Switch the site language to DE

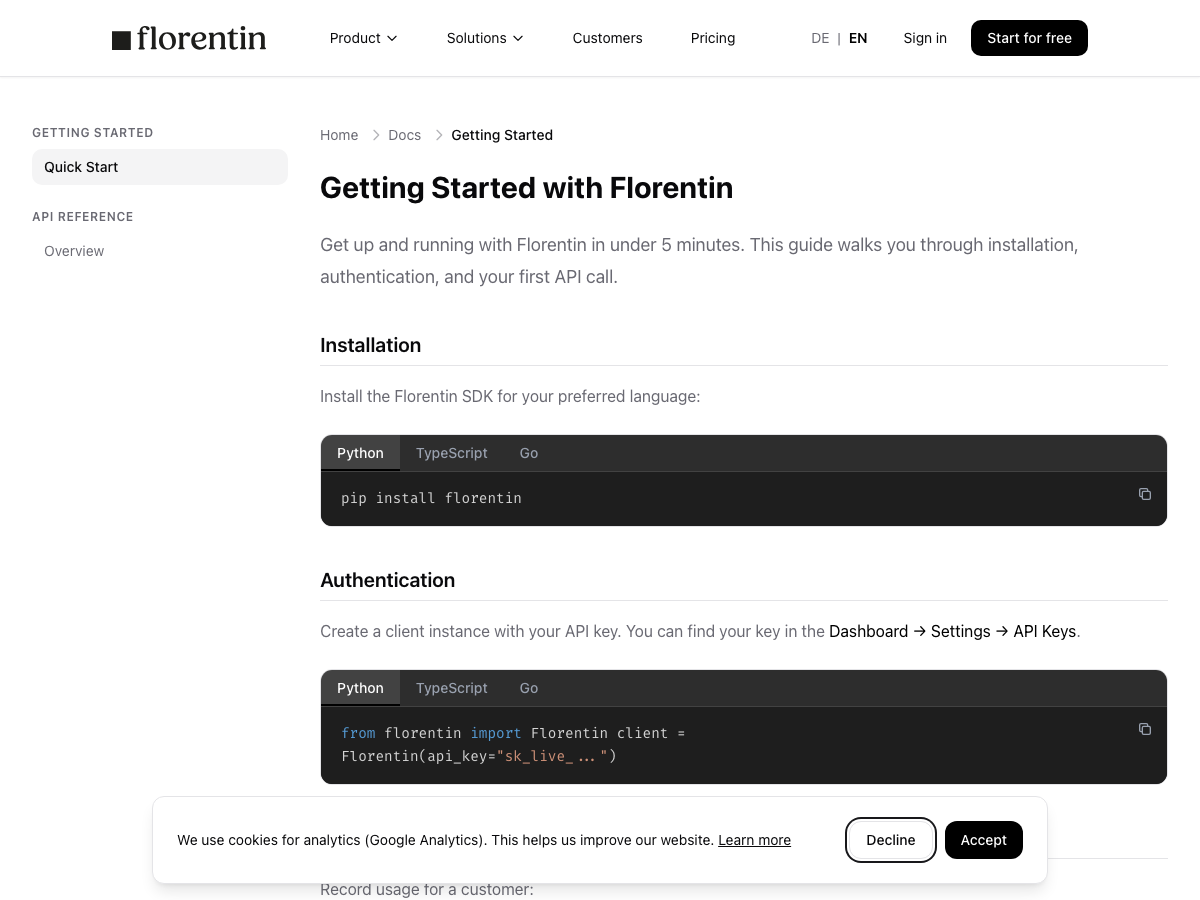pyautogui.click(x=820, y=38)
